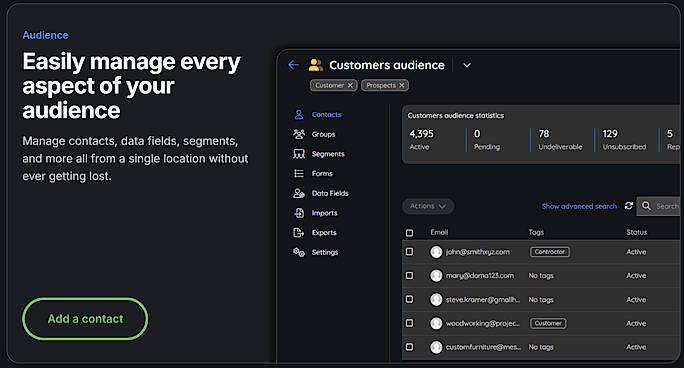Click the Email column header
The height and width of the screenshot is (368, 684).
pos(439,232)
